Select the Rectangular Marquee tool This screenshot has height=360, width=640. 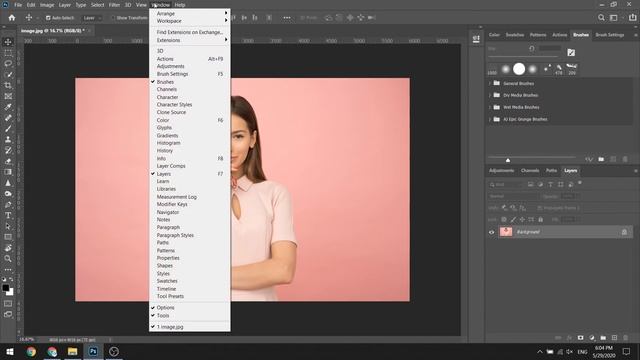[8, 53]
